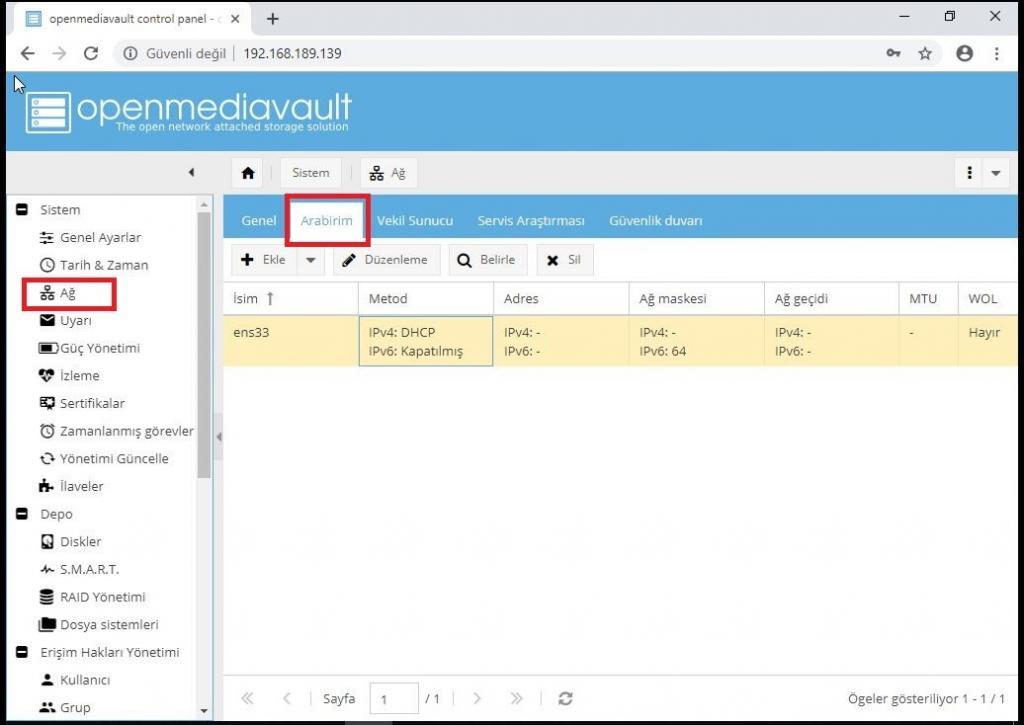Viewport: 1024px width, 725px height.
Task: Collapse the navigation panel with the left arrow
Action: [191, 172]
